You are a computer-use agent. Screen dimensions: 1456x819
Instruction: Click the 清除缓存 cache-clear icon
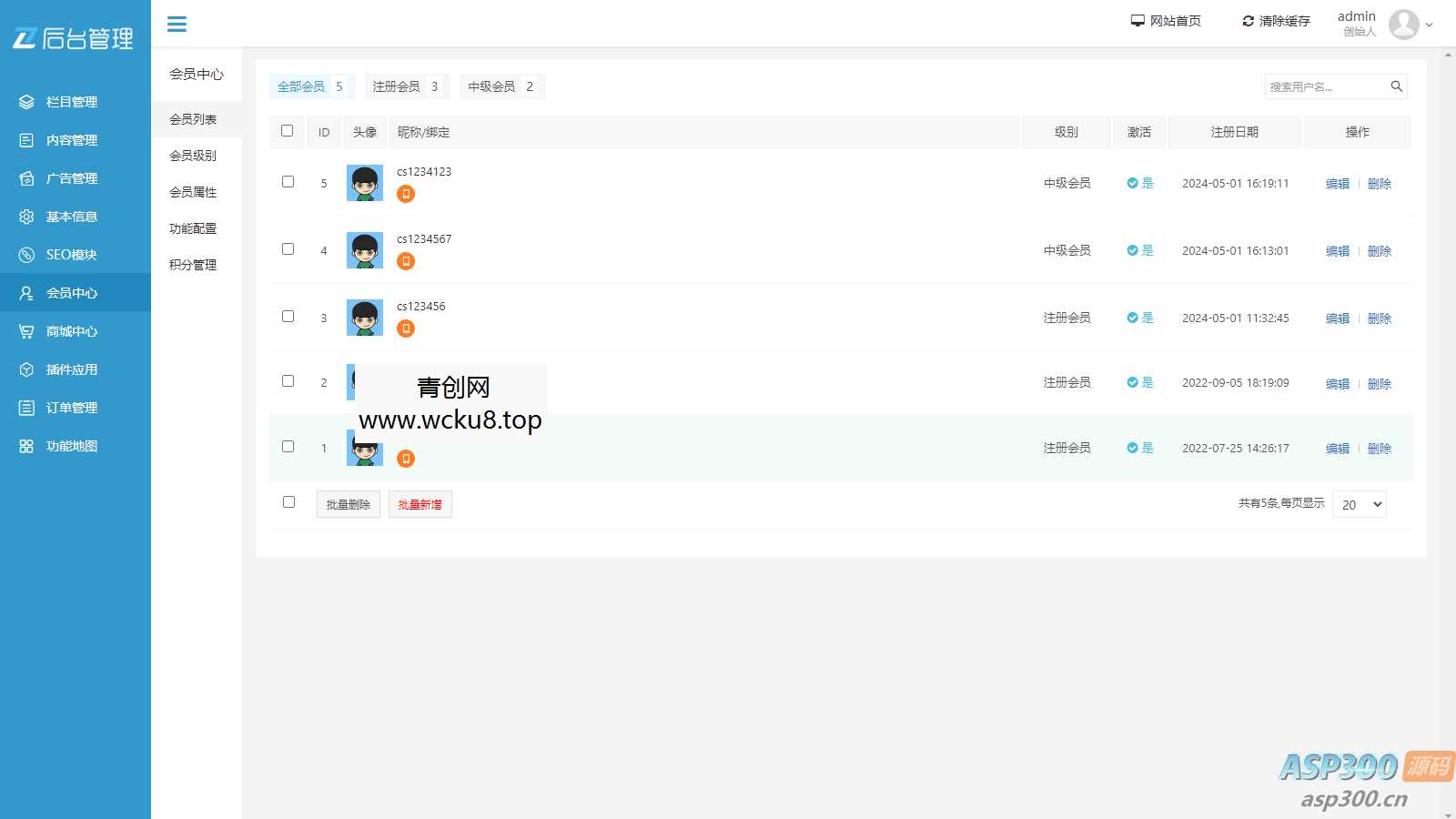(1248, 20)
